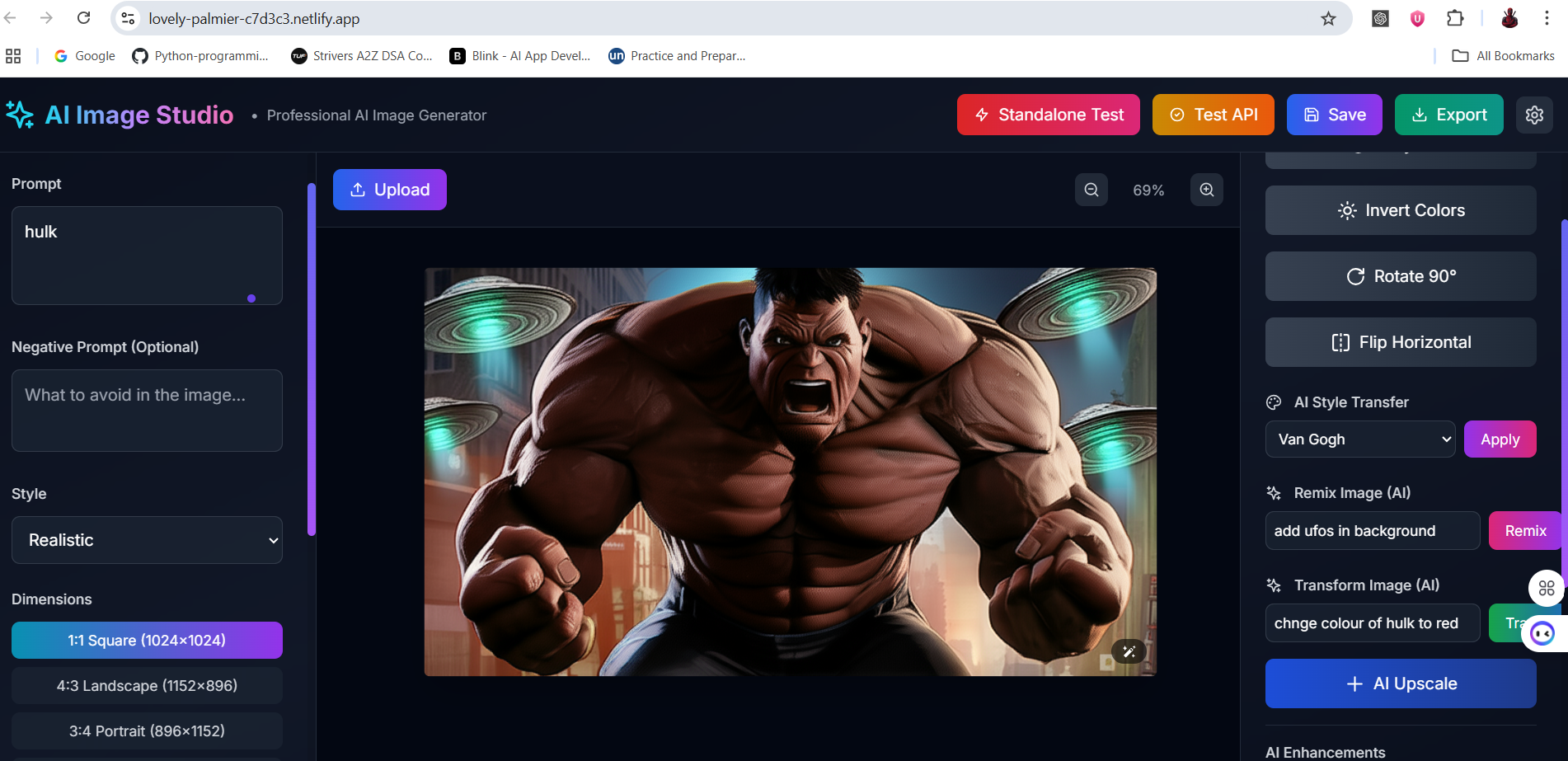
Task: Open the Chrome profile avatar
Action: tap(1509, 18)
